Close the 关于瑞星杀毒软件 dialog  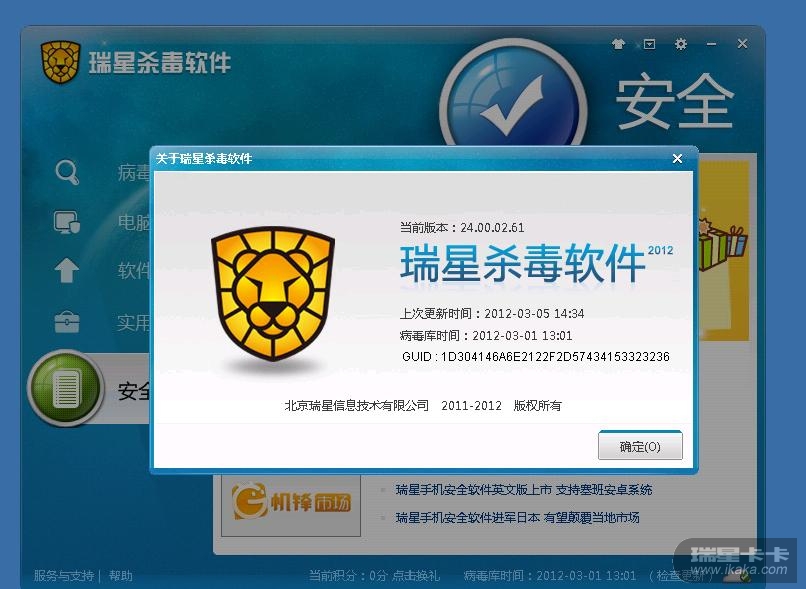pos(677,159)
